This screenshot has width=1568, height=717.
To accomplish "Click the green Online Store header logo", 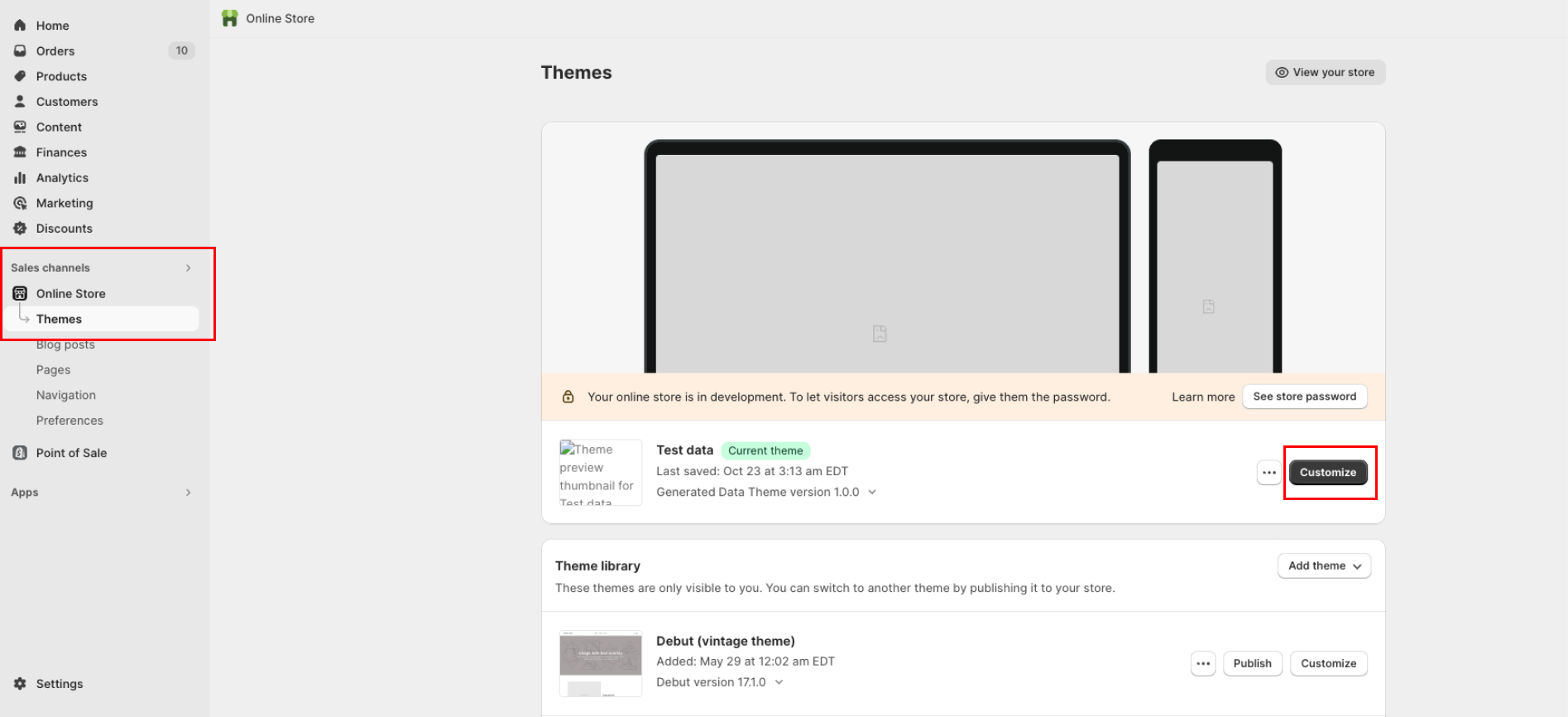I will pos(230,18).
